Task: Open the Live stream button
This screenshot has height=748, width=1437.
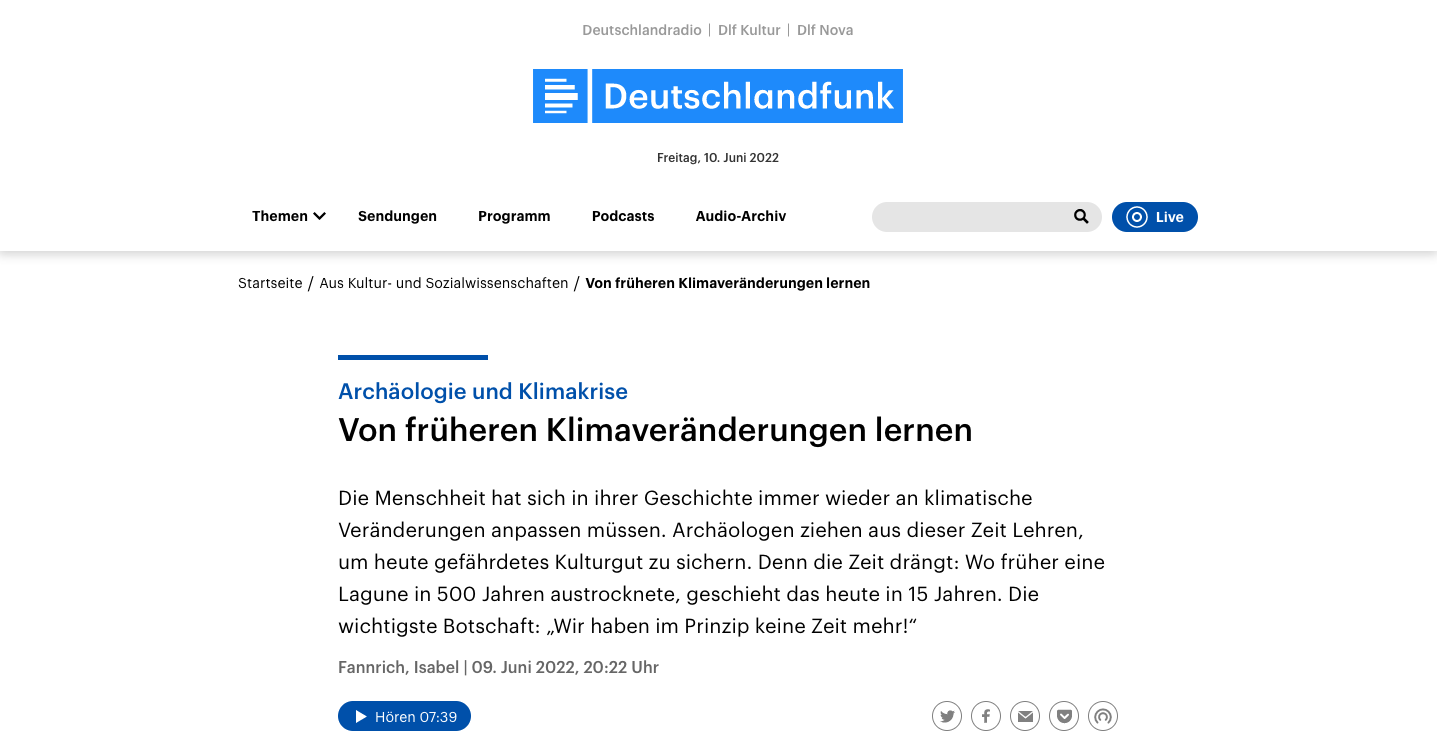Action: click(1155, 217)
